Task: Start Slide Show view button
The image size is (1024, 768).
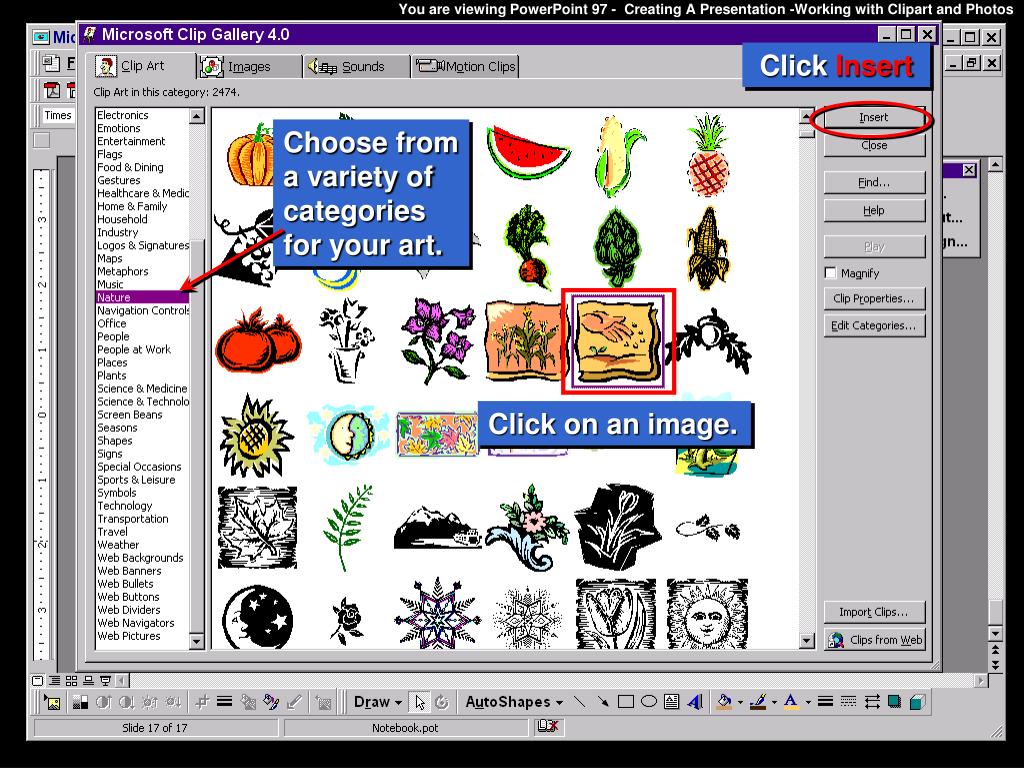Action: (105, 680)
